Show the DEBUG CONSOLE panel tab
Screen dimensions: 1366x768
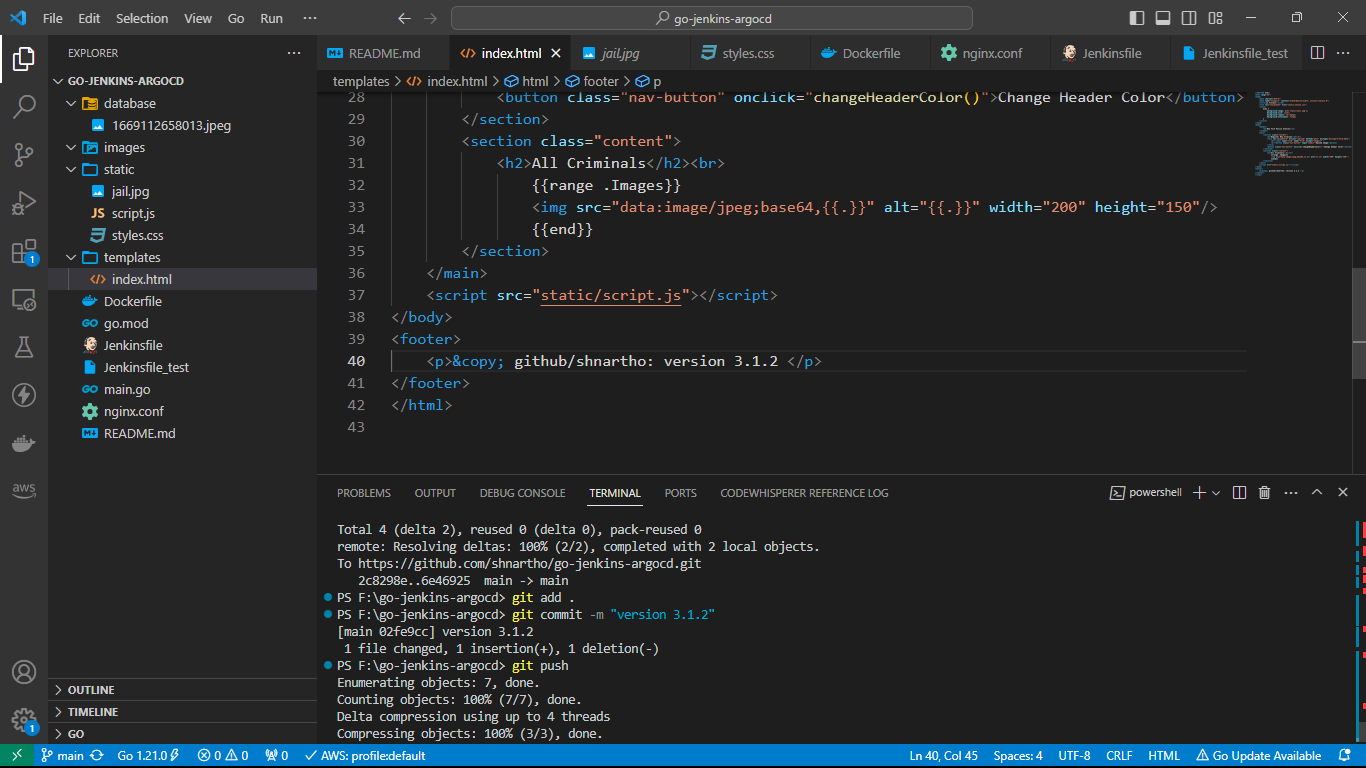coord(522,493)
